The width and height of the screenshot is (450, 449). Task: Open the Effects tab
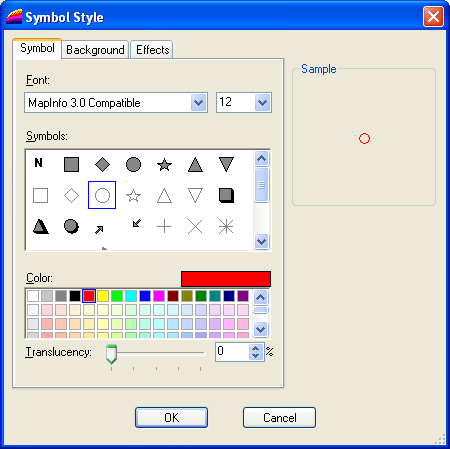(x=152, y=50)
